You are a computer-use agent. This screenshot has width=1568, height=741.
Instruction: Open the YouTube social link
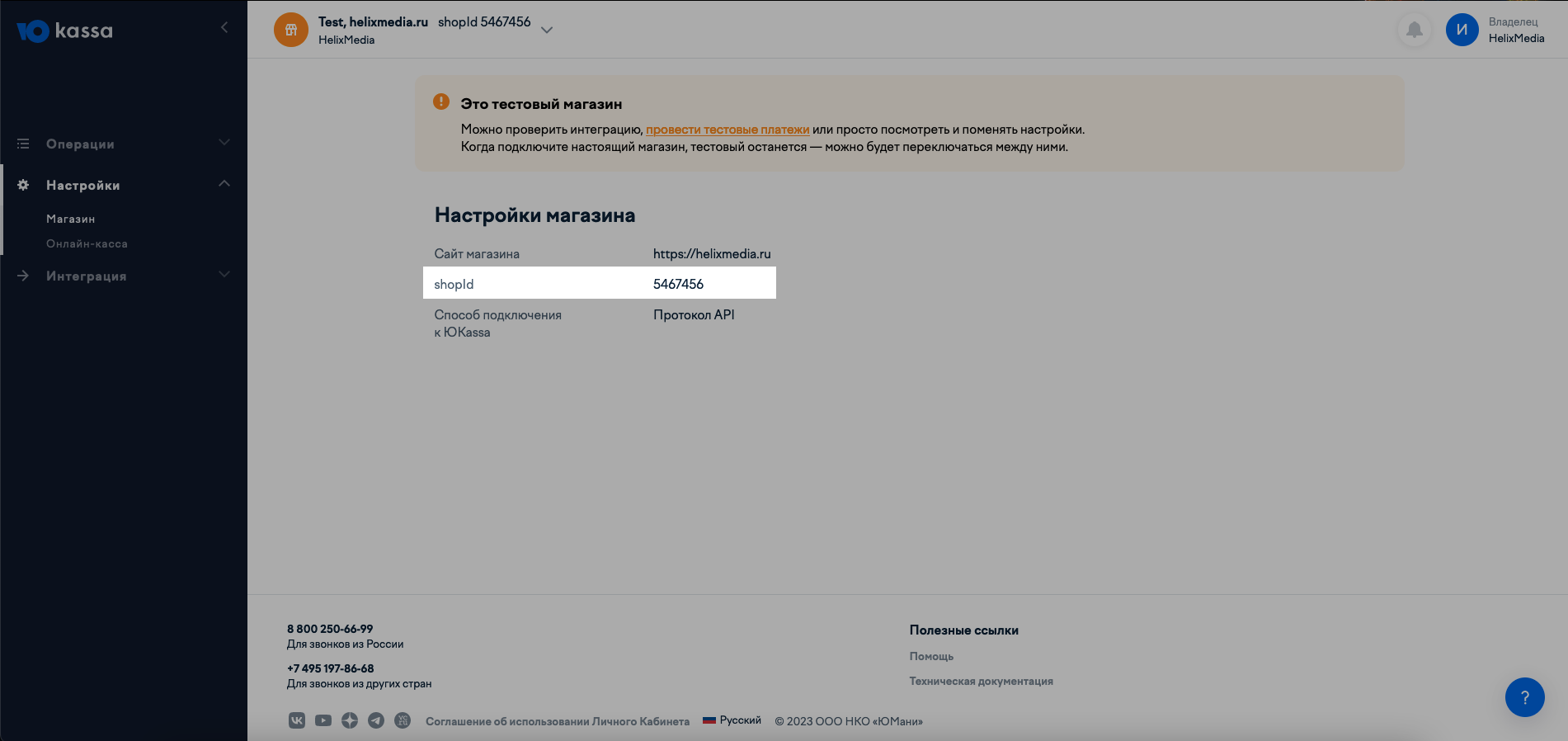[323, 720]
